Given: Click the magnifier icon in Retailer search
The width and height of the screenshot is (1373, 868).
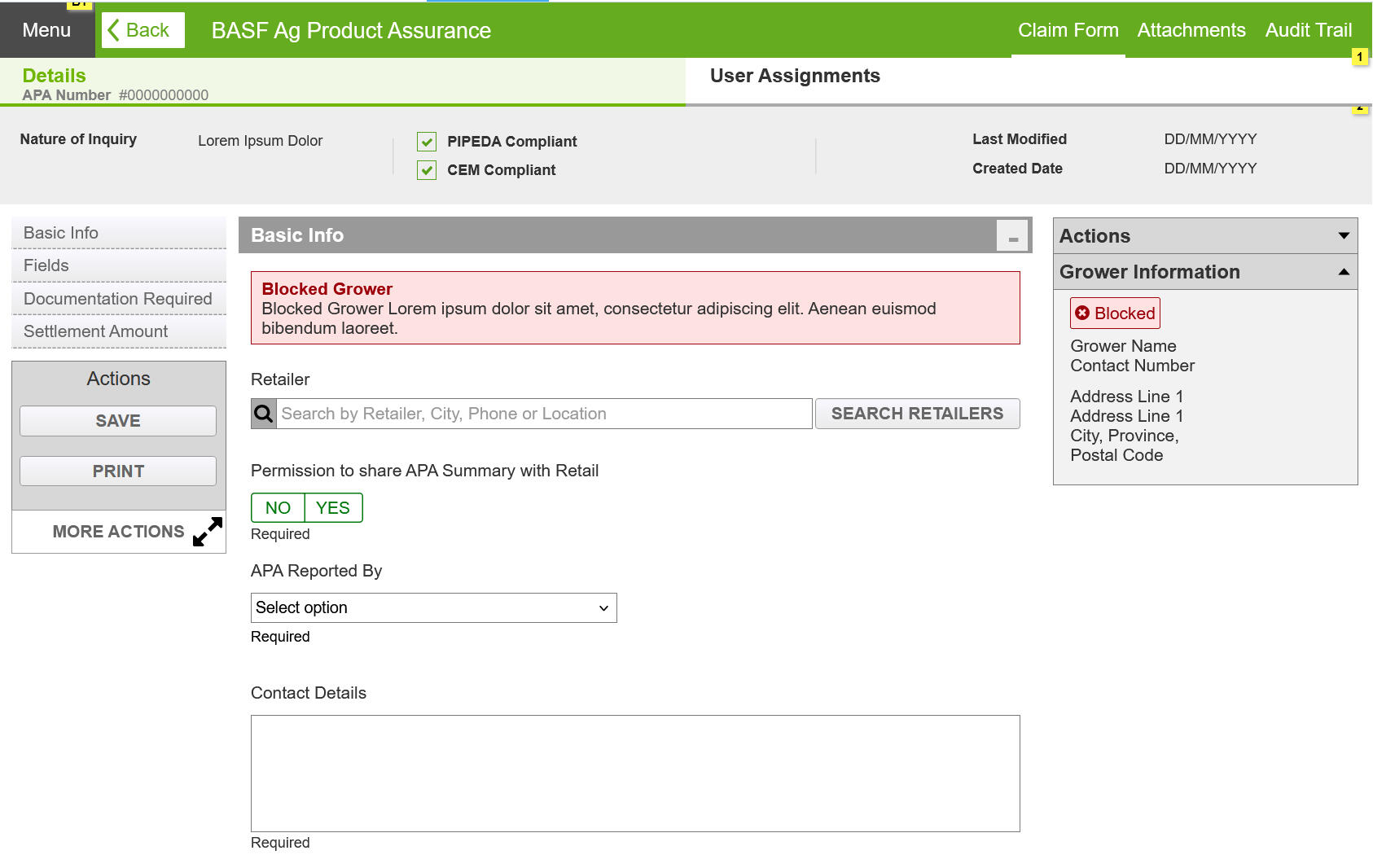Looking at the screenshot, I should coord(264,414).
